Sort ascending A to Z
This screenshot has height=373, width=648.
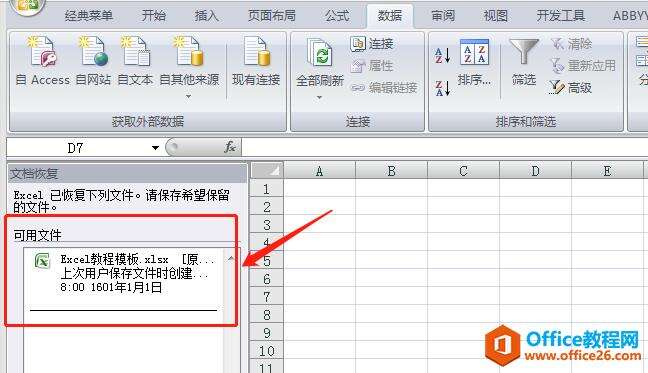[x=442, y=55]
